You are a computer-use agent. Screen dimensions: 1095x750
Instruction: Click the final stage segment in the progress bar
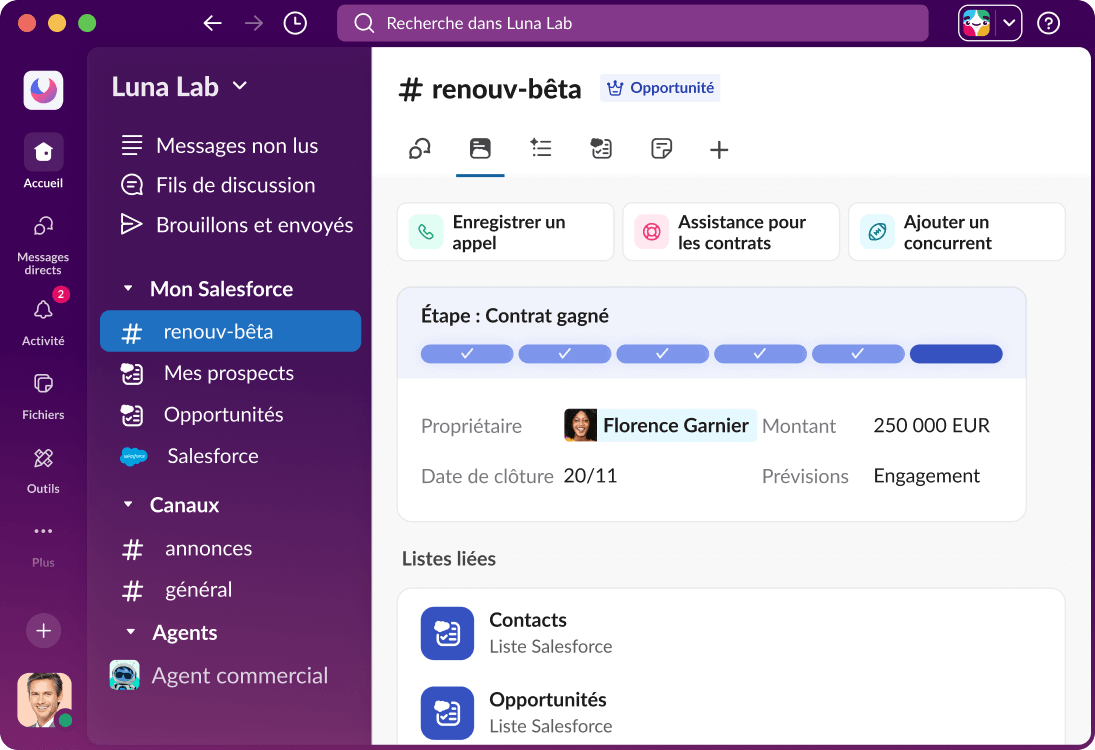tap(956, 354)
